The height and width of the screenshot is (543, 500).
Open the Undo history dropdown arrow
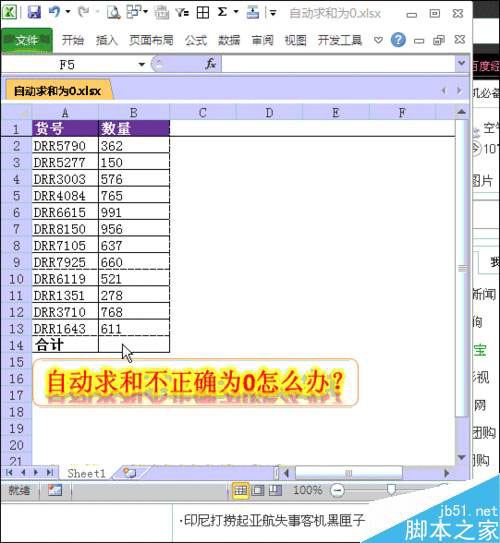coord(68,12)
